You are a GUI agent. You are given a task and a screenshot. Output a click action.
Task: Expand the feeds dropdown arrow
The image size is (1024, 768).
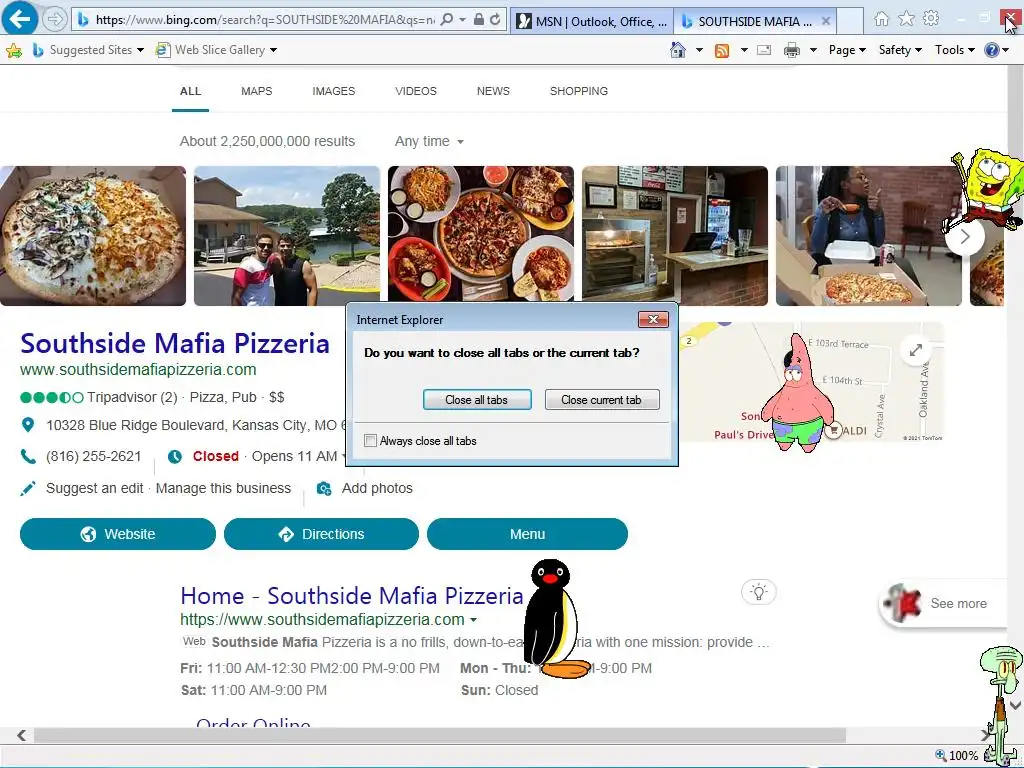pos(744,50)
